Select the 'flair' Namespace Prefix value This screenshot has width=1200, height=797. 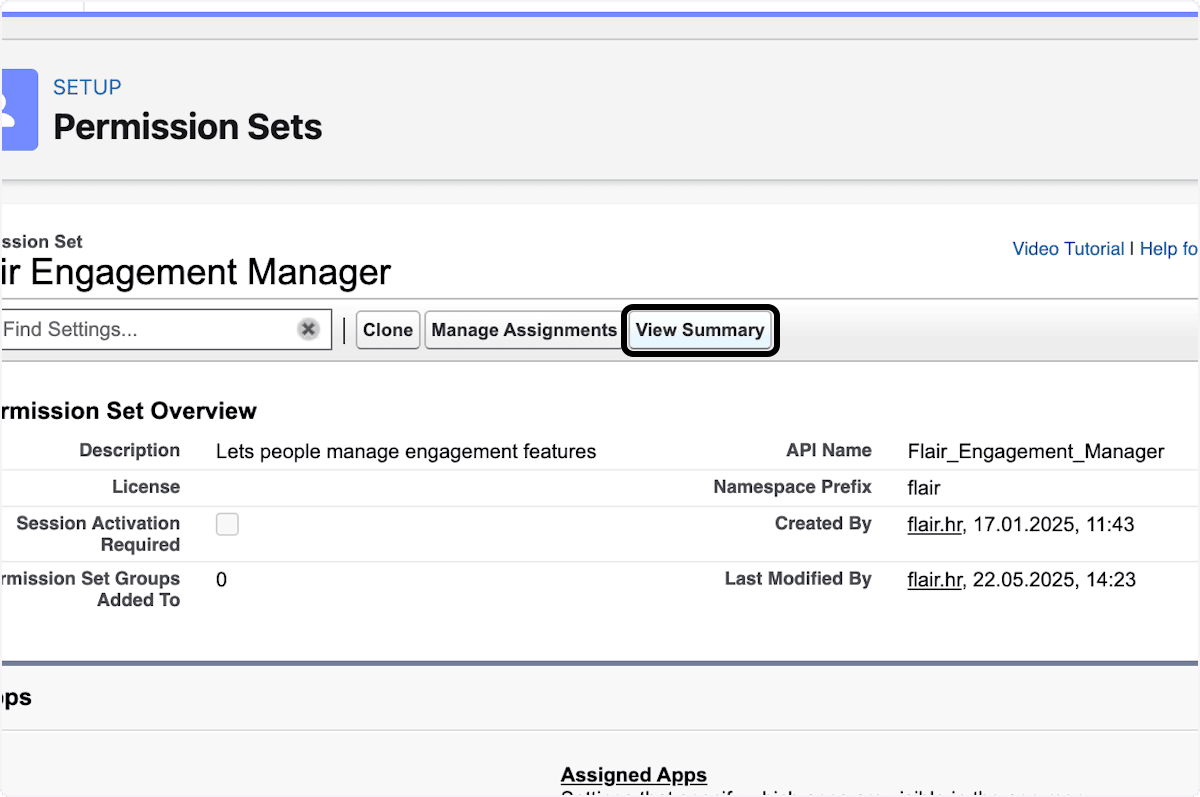point(924,488)
